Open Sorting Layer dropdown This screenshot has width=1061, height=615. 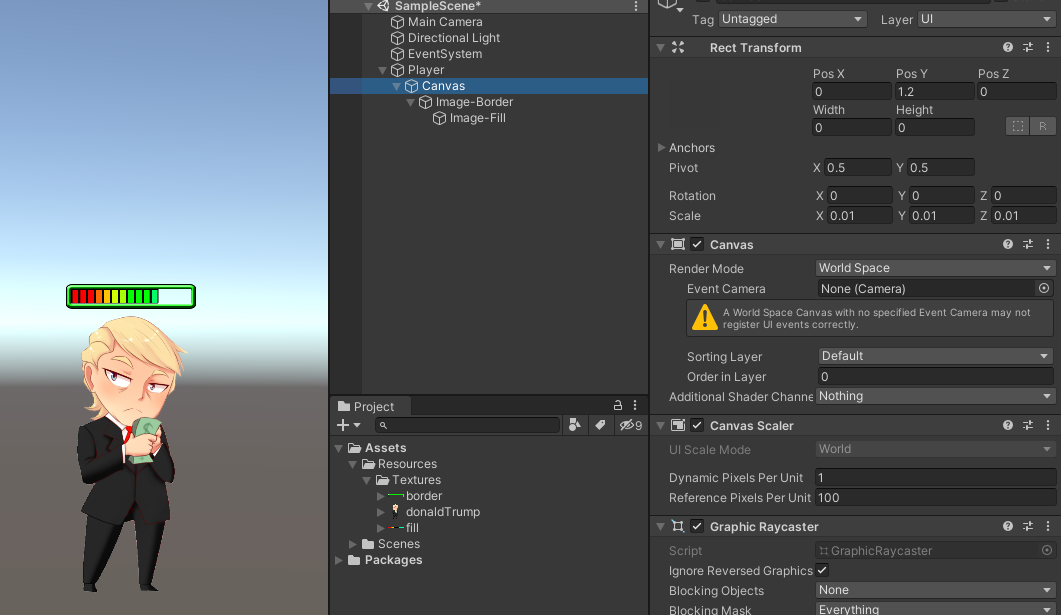[x=934, y=356]
